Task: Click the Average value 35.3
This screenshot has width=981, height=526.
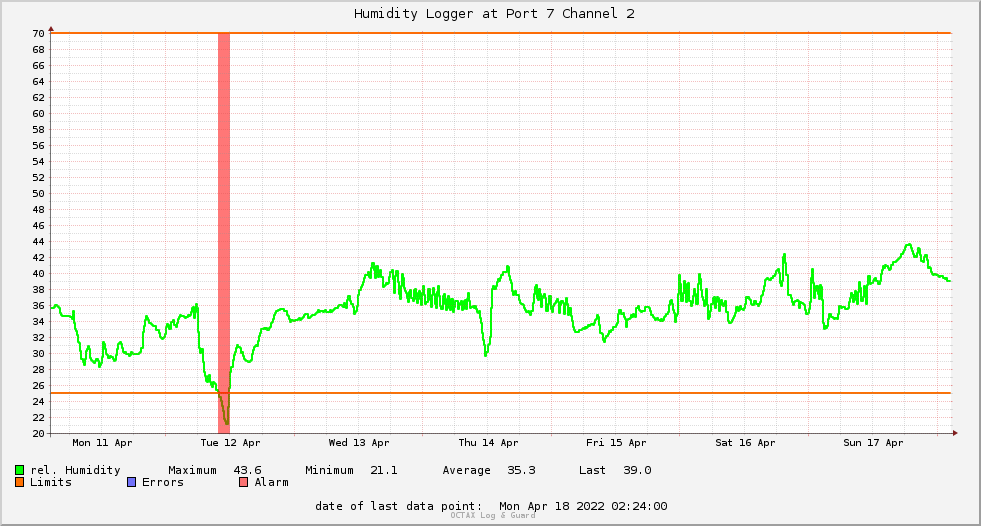Action: 521,470
